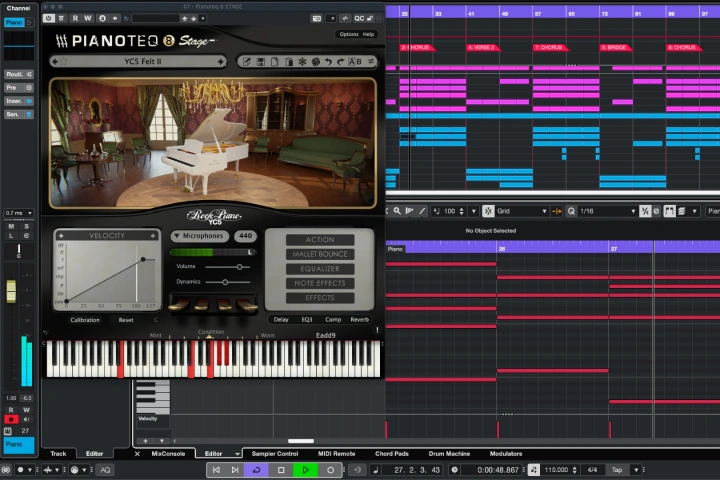The image size is (720, 480).
Task: Mark YC5 Felt II as favorite star
Action: click(x=63, y=61)
